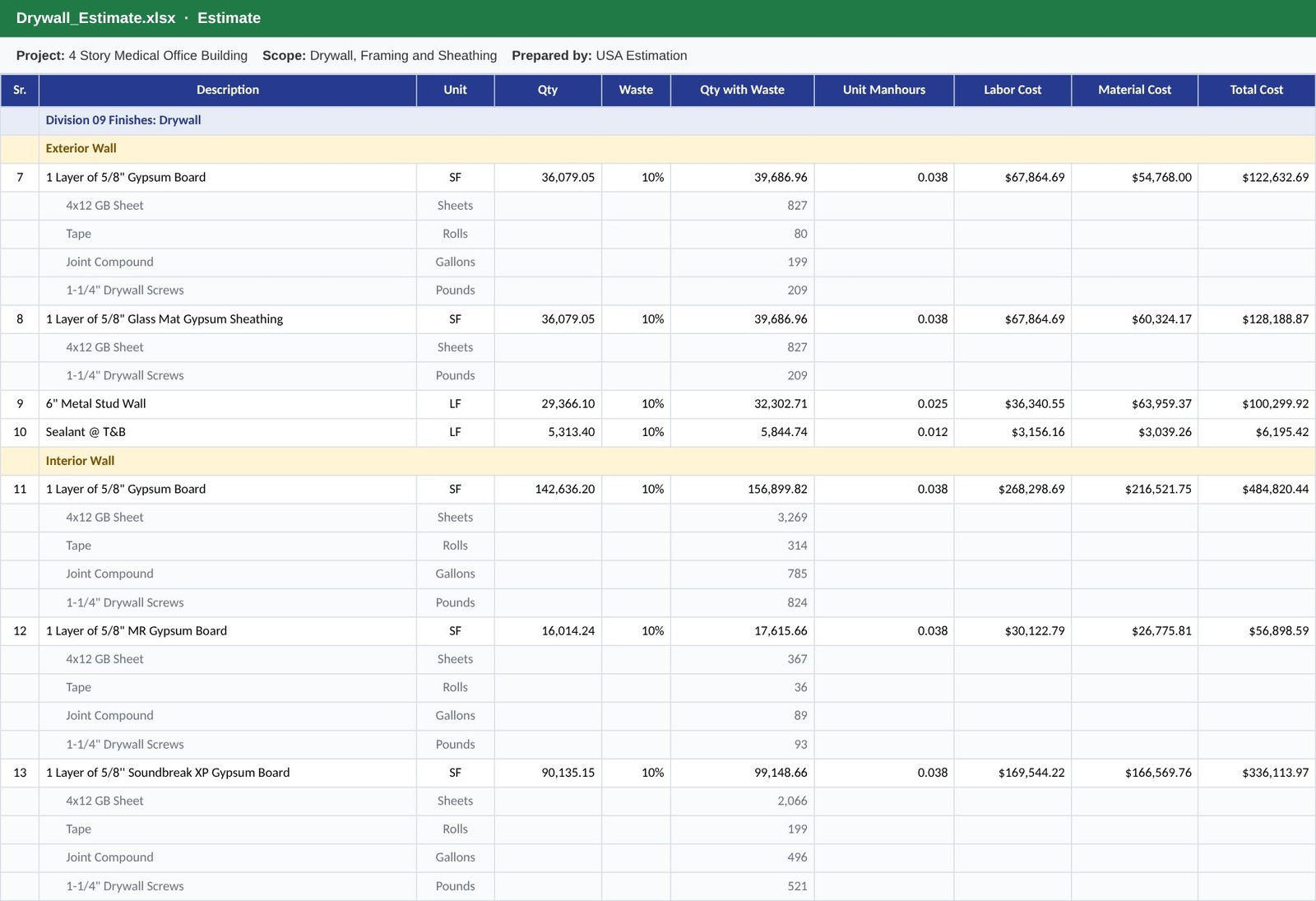1316x901 pixels.
Task: Select the Prepared by: USA Estimation text
Action: click(x=599, y=56)
